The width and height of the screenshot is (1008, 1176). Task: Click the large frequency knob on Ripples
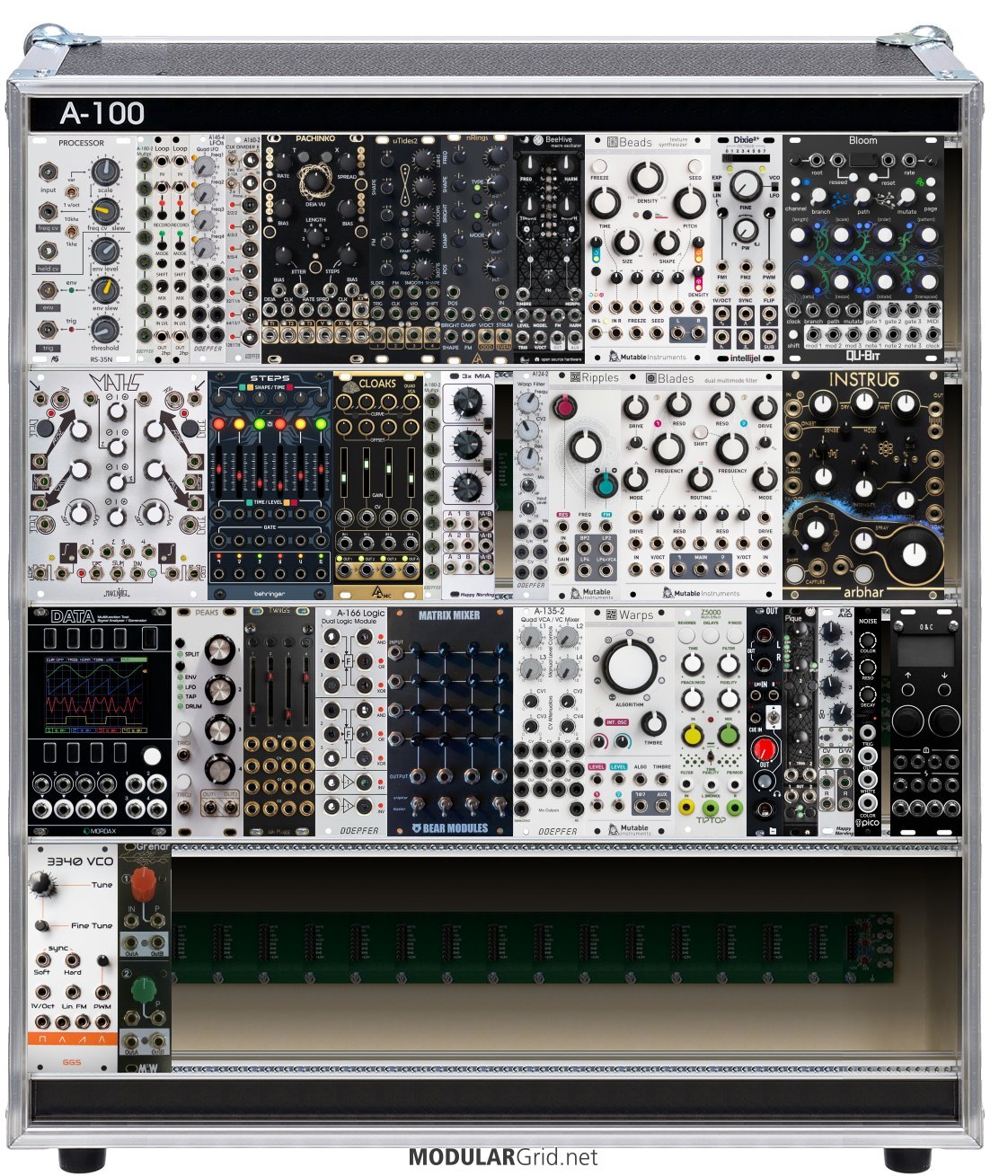tap(585, 445)
